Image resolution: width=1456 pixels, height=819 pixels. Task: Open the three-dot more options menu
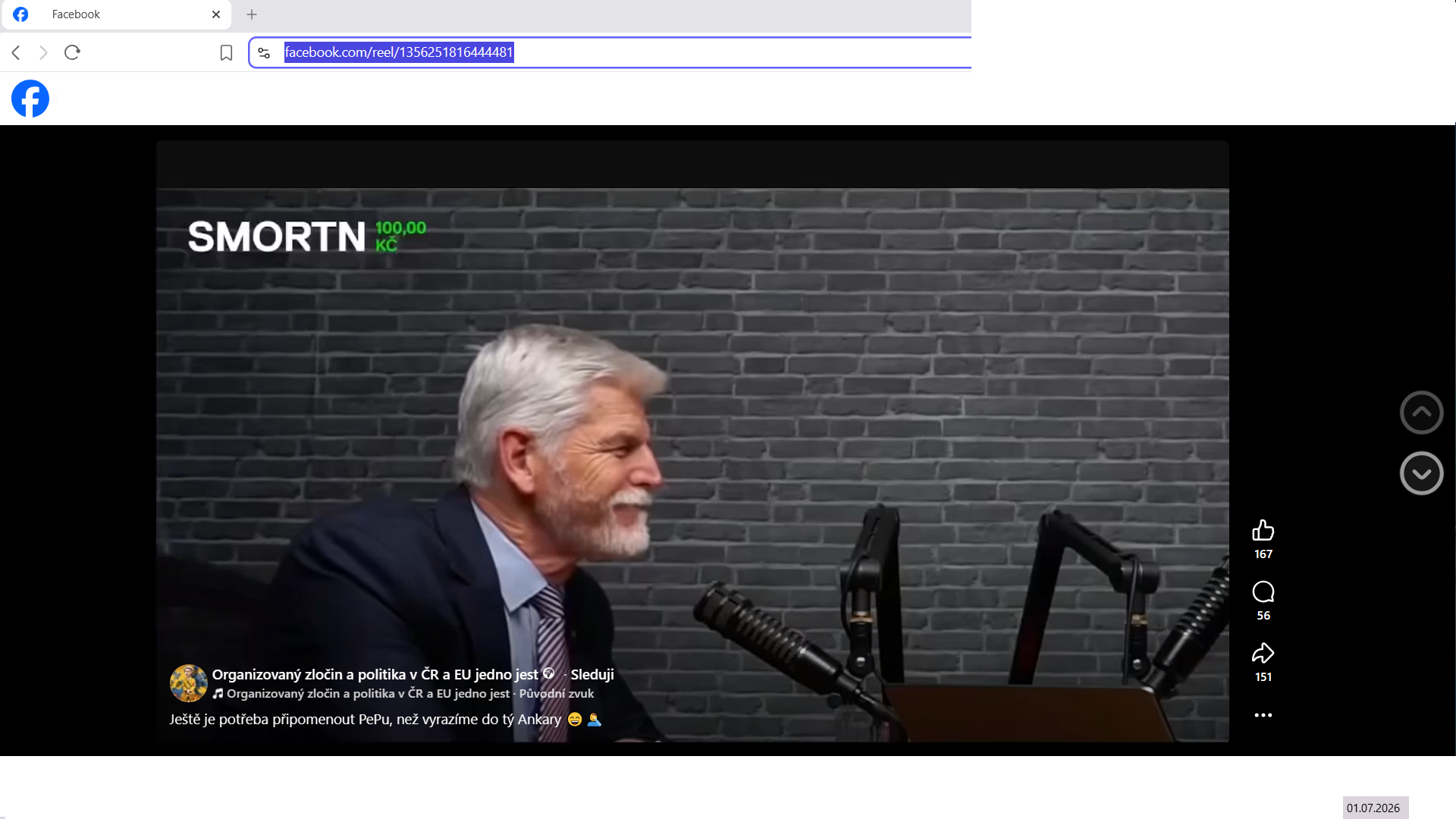(x=1263, y=715)
